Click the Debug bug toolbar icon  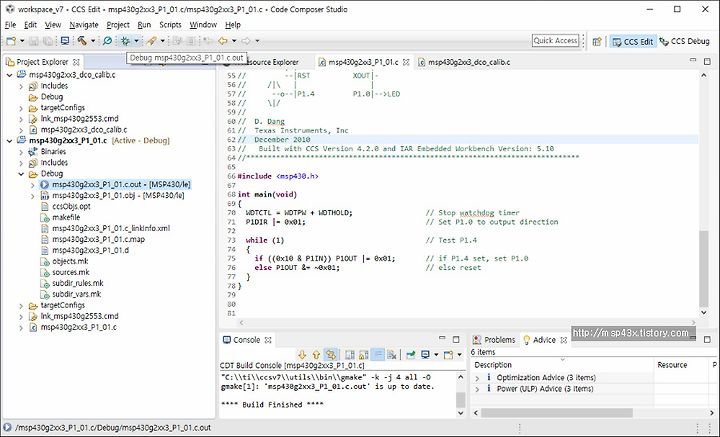point(125,41)
